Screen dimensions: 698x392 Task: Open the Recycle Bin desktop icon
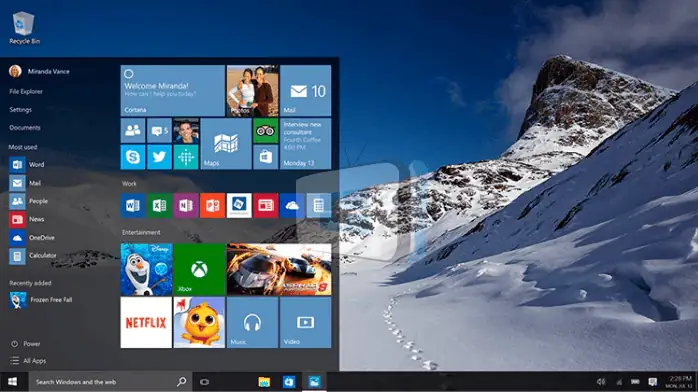24,28
